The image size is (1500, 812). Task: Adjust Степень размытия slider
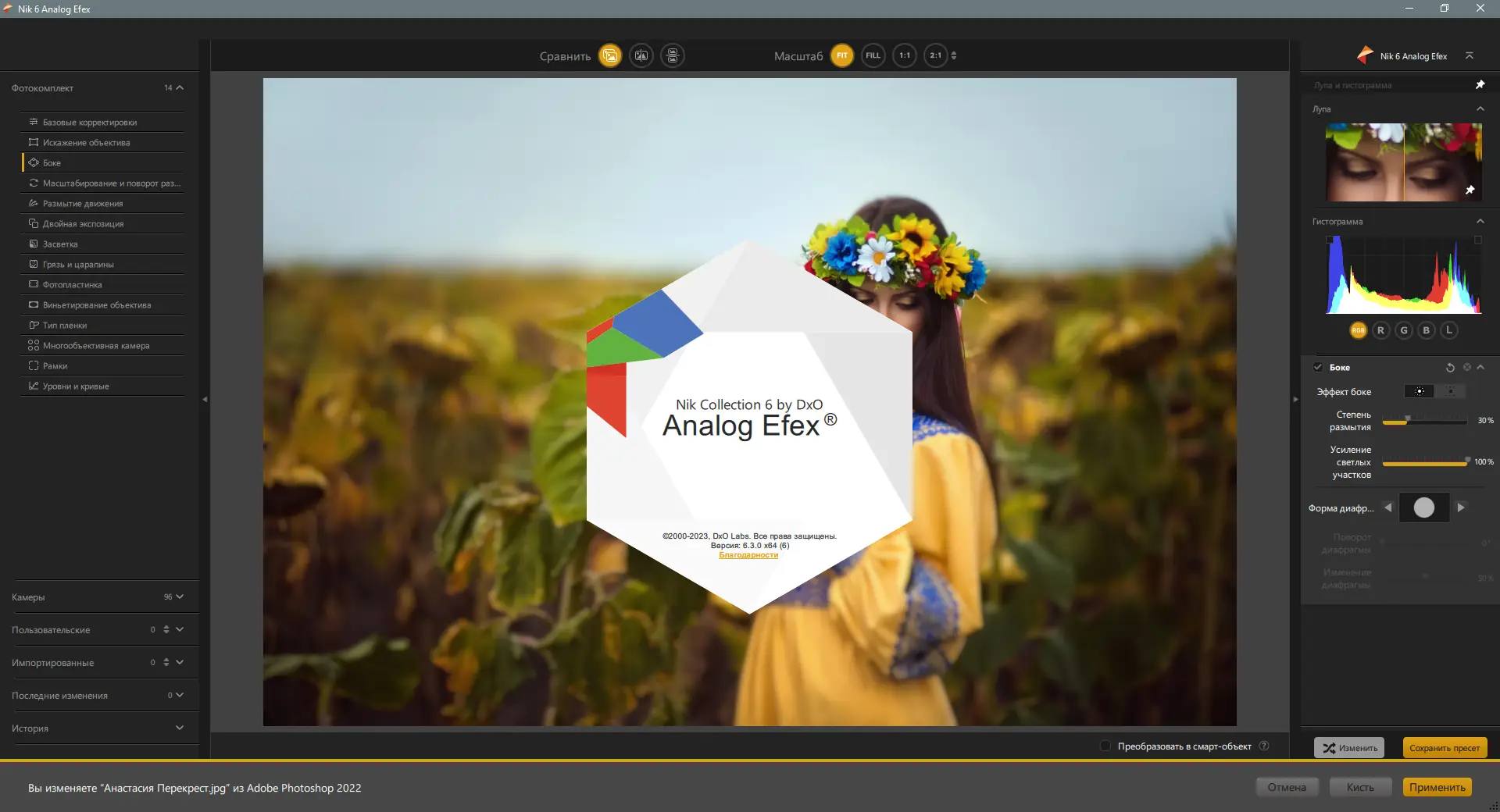point(1425,421)
